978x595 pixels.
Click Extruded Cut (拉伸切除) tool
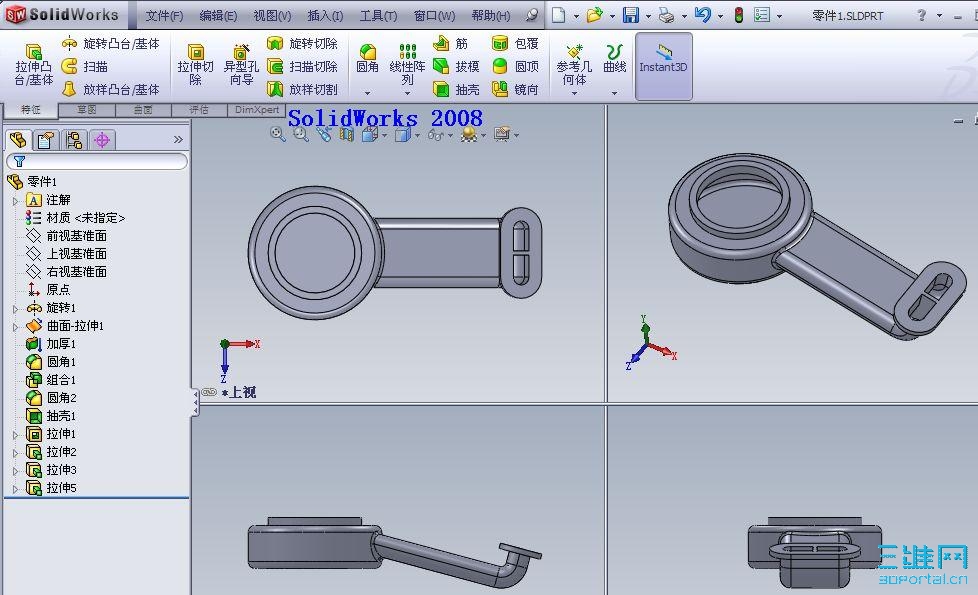click(195, 64)
